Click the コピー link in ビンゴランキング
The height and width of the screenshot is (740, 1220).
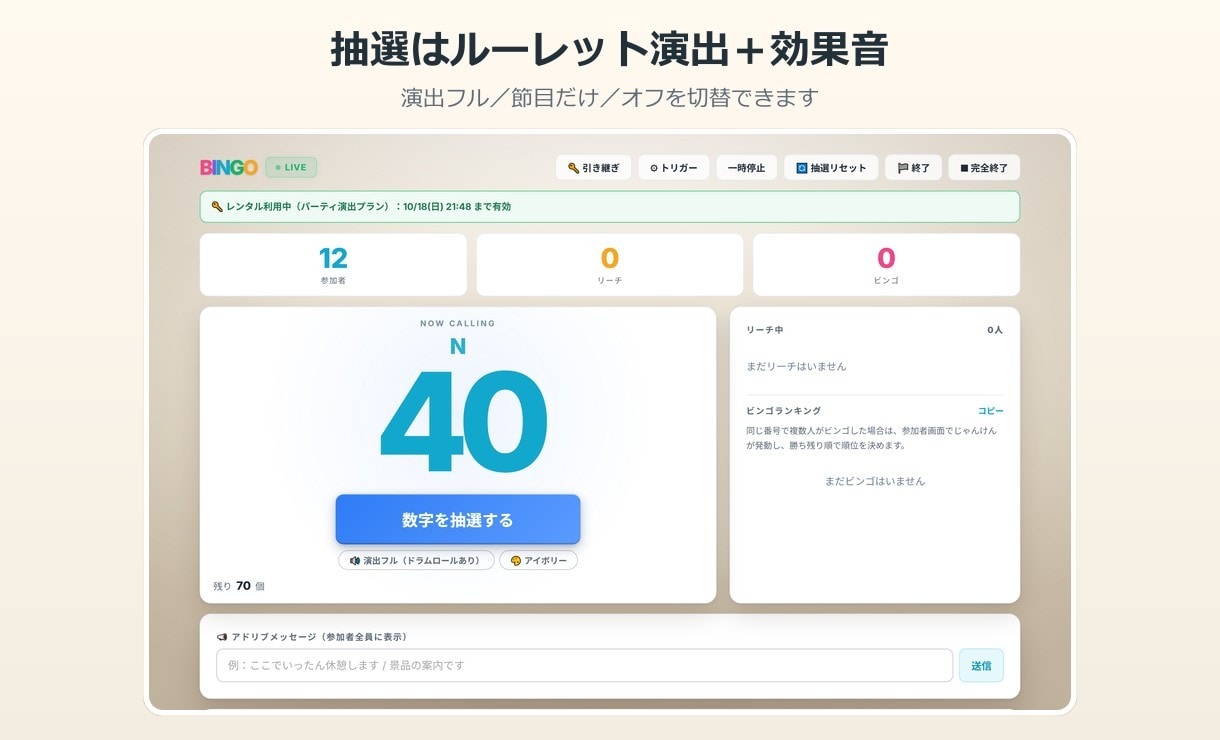tap(990, 411)
